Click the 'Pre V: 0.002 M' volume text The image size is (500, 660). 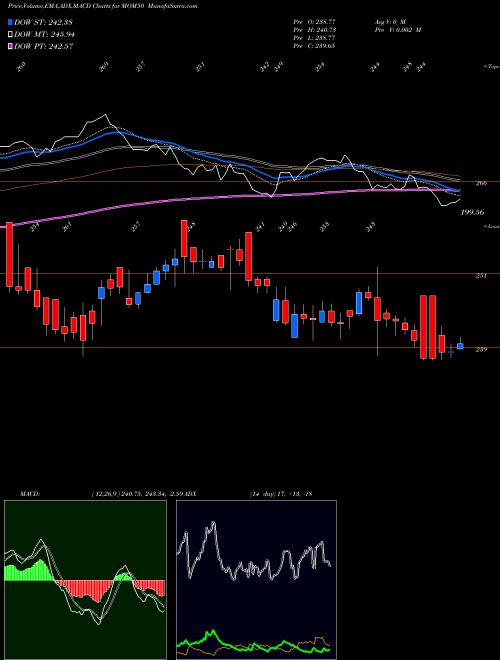tap(397, 29)
